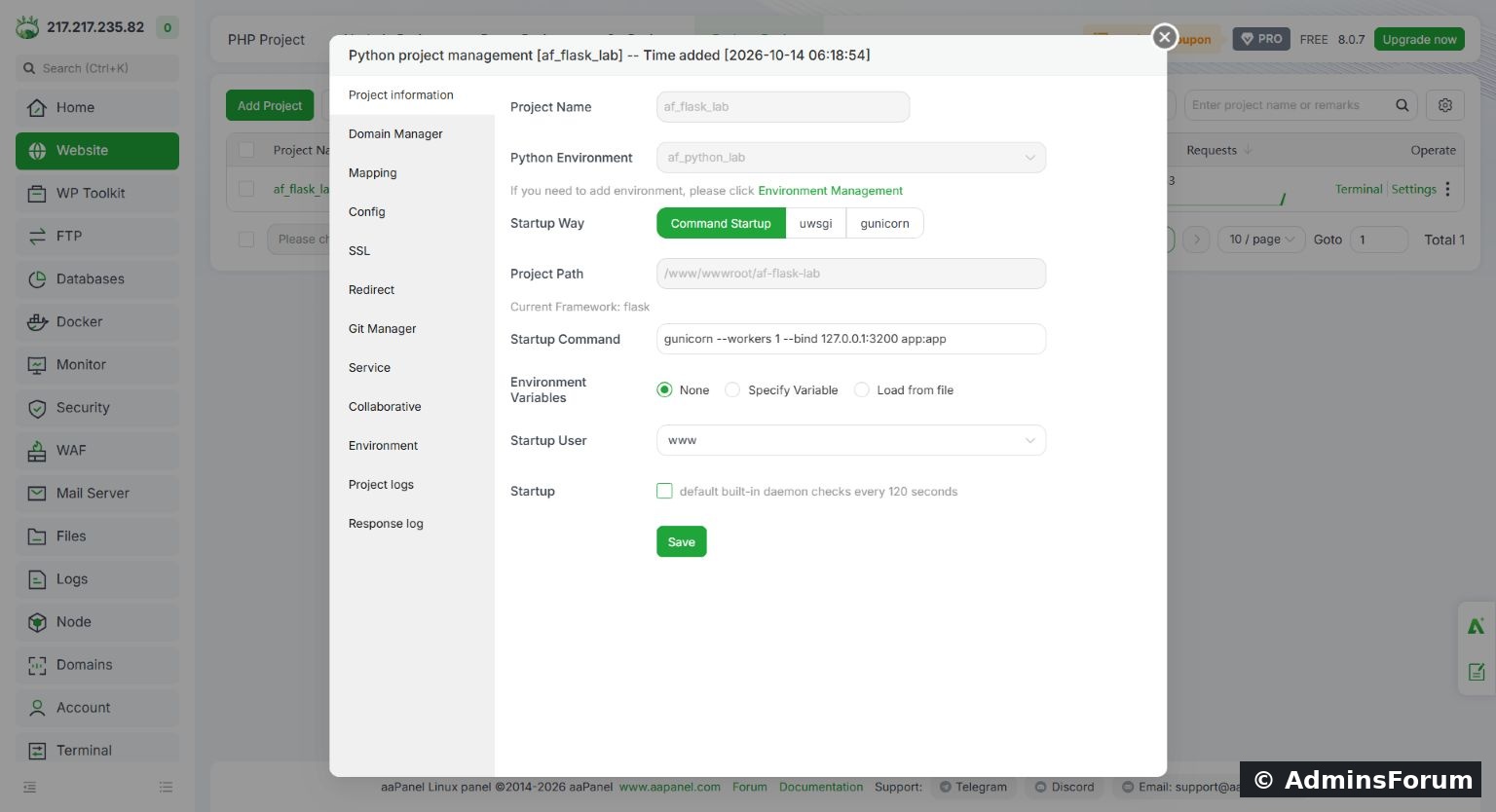Tick the select-all checkbox in project table header
Viewport: 1496px width, 812px height.
[x=246, y=150]
